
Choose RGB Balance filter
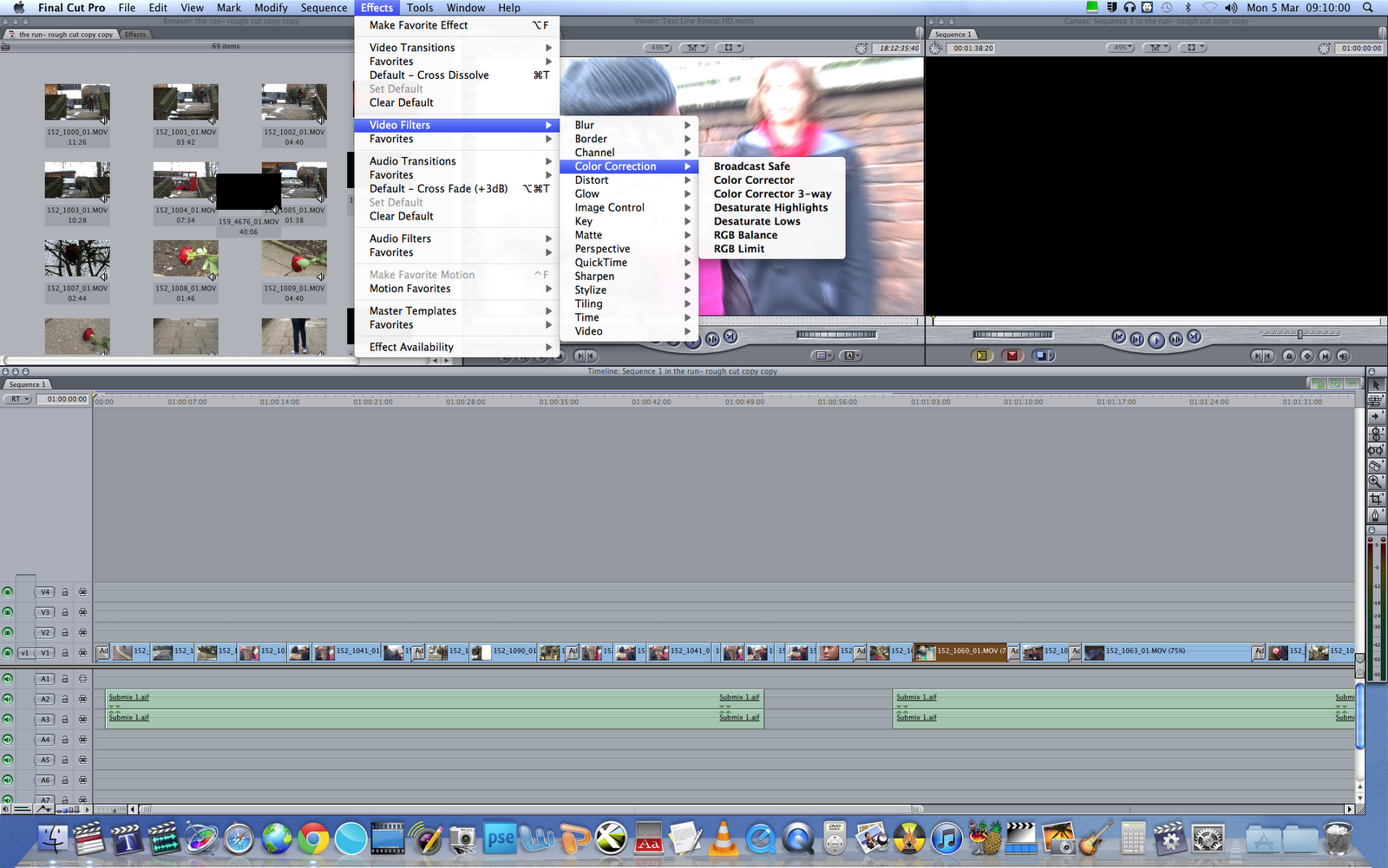pos(772,235)
